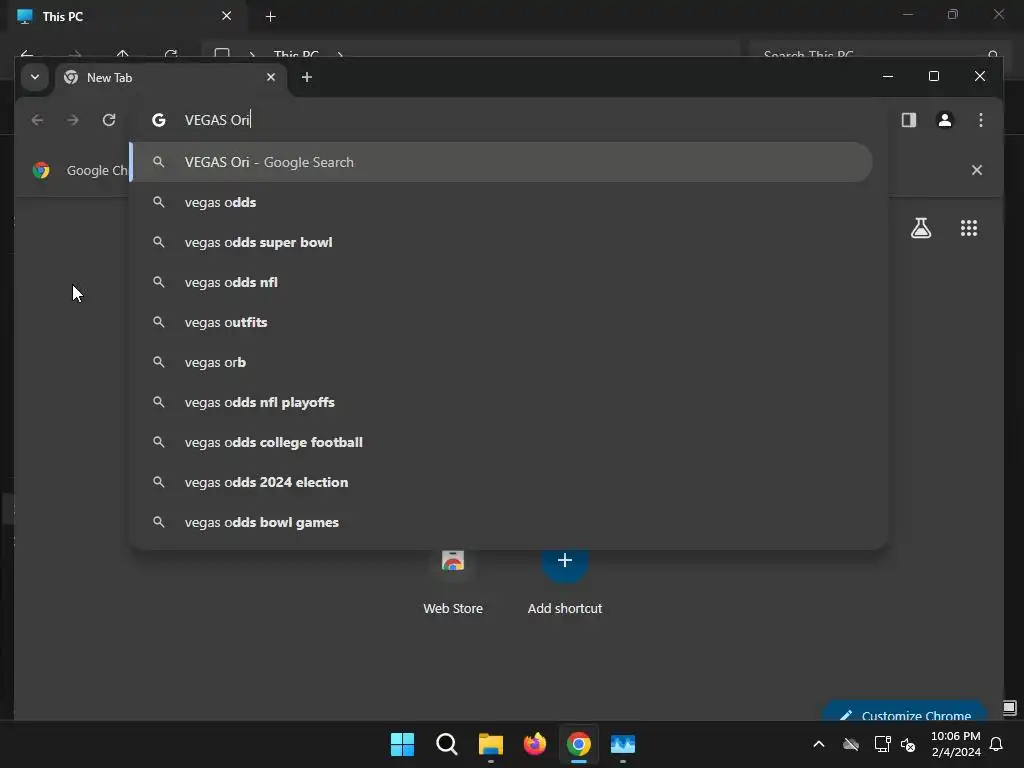
Task: Open blue waveform app in taskbar
Action: point(623,744)
